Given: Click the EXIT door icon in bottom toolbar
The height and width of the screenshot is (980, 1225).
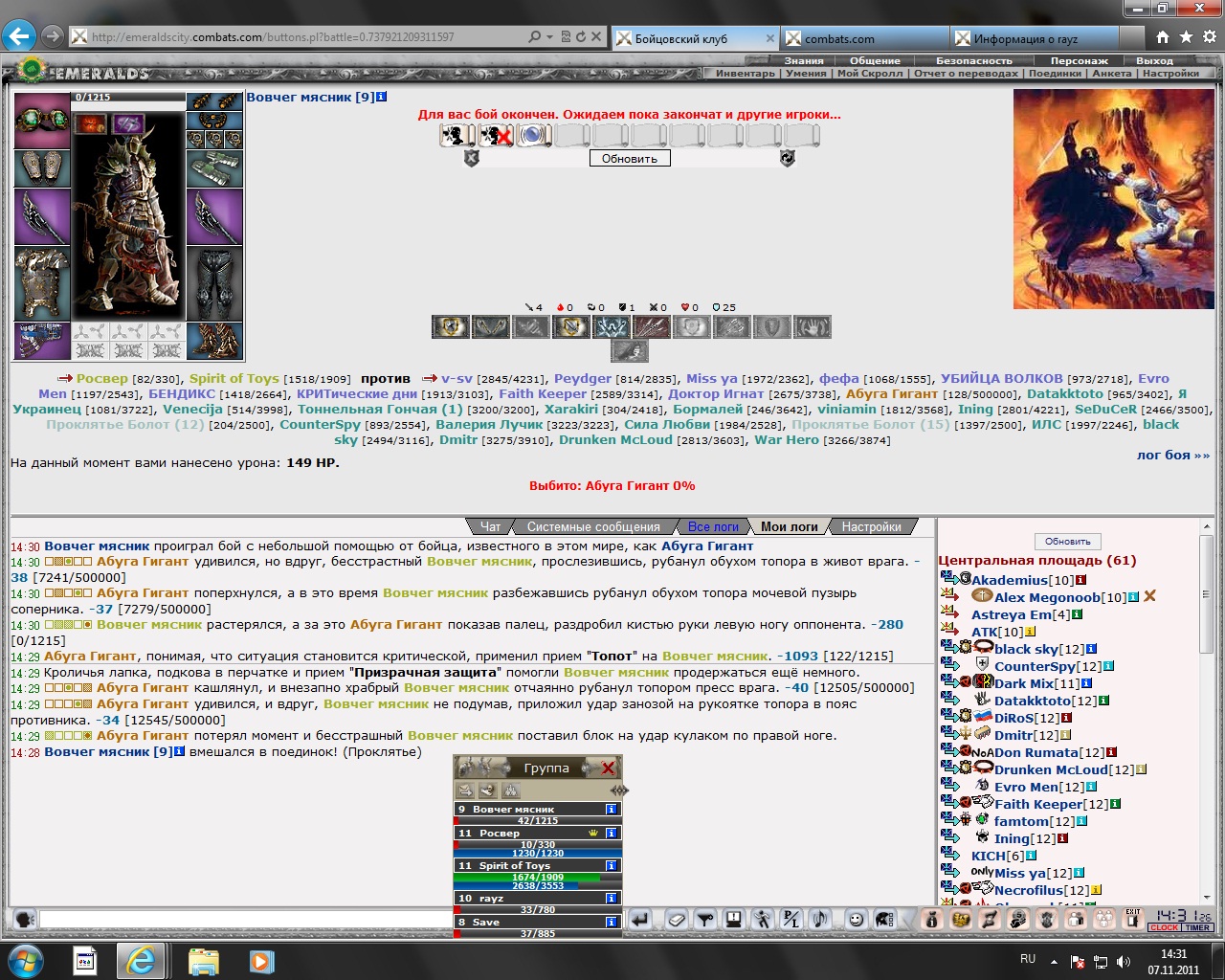Looking at the screenshot, I should pos(1133,920).
